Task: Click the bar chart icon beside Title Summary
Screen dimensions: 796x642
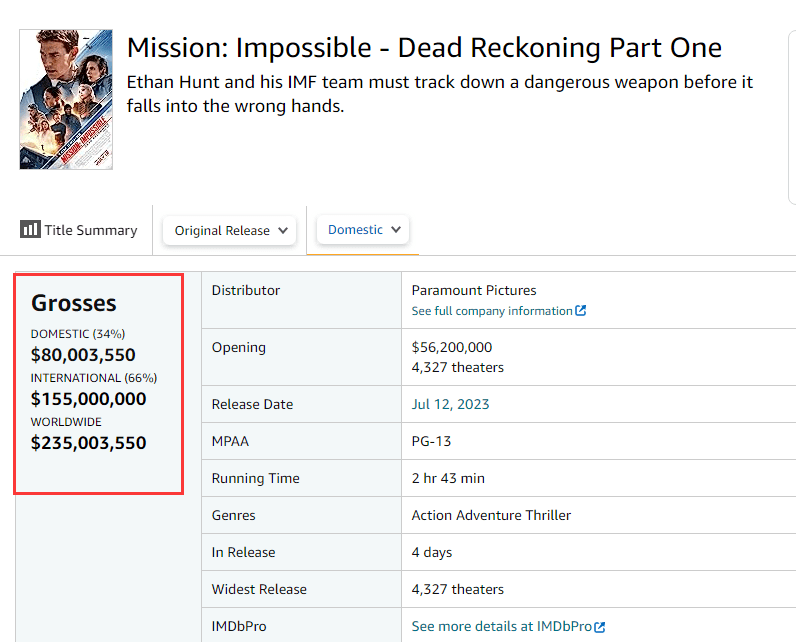Action: tap(30, 230)
